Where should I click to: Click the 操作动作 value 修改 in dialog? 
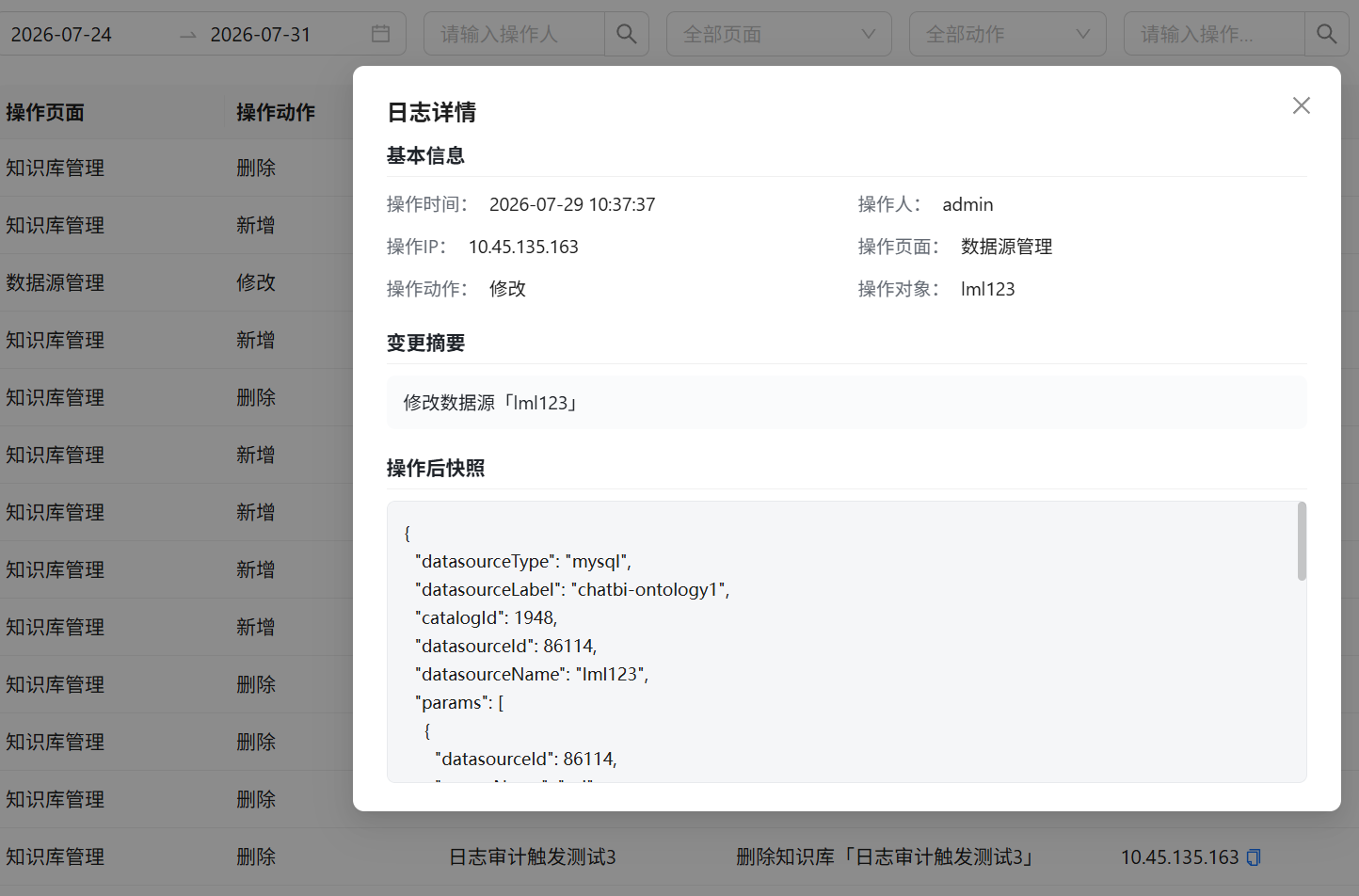click(508, 289)
